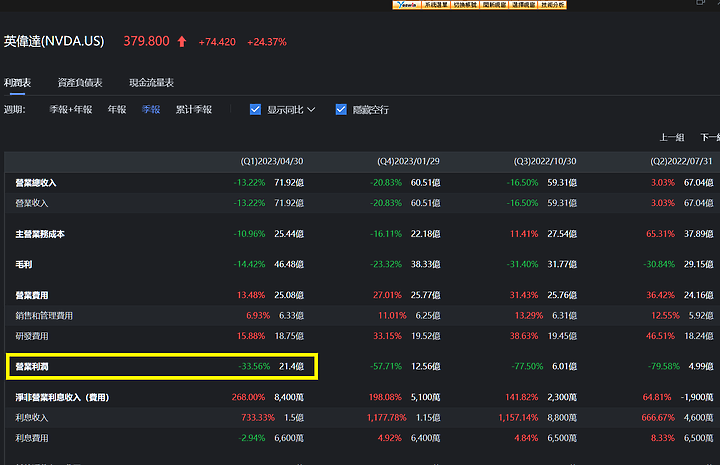The height and width of the screenshot is (465, 720).
Task: Click Q3 銷售和管理費用 value 6.31億
Action: tap(564, 316)
